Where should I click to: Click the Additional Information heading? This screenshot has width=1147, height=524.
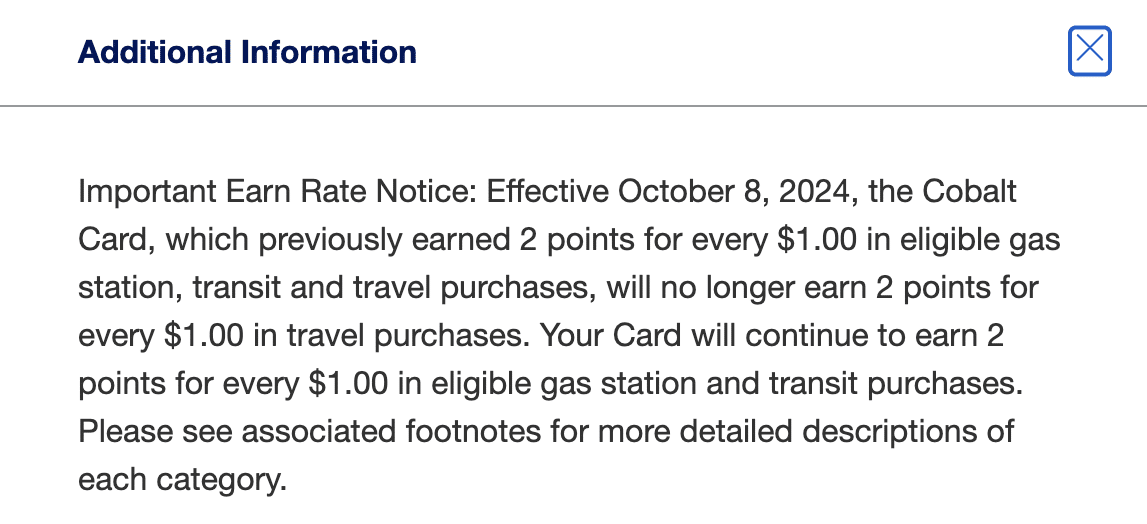tap(247, 52)
